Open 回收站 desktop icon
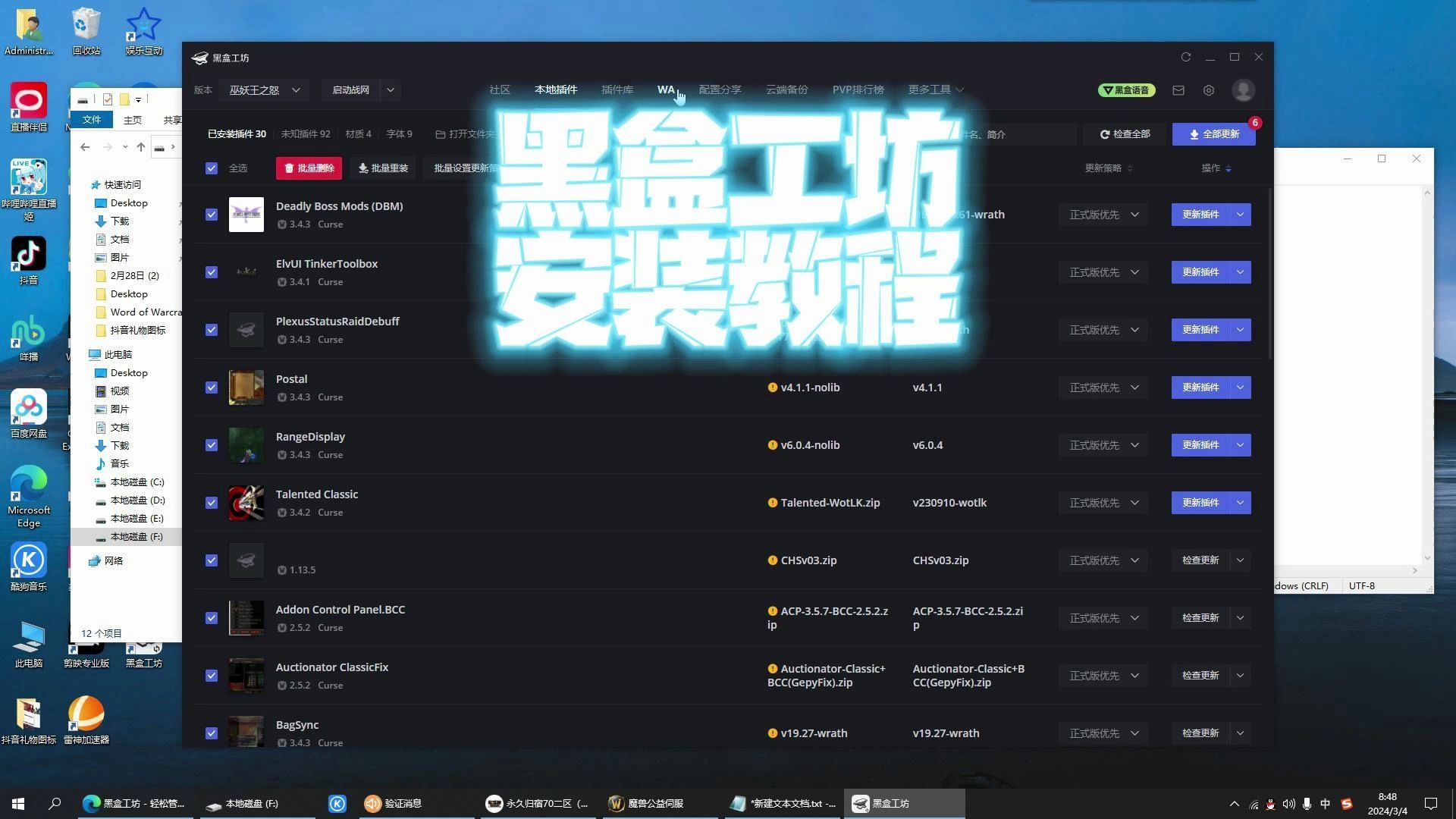1456x819 pixels. (86, 32)
